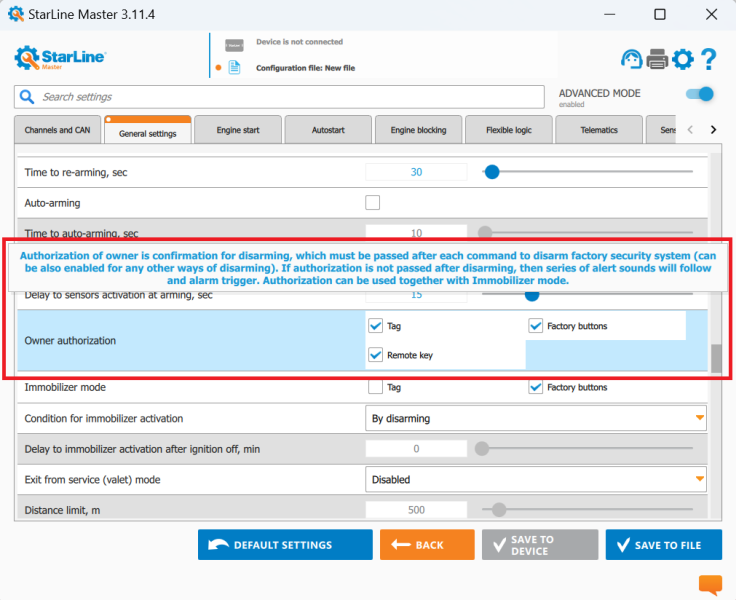Open the support headset icon
Screen dimensions: 736x600
tap(631, 60)
